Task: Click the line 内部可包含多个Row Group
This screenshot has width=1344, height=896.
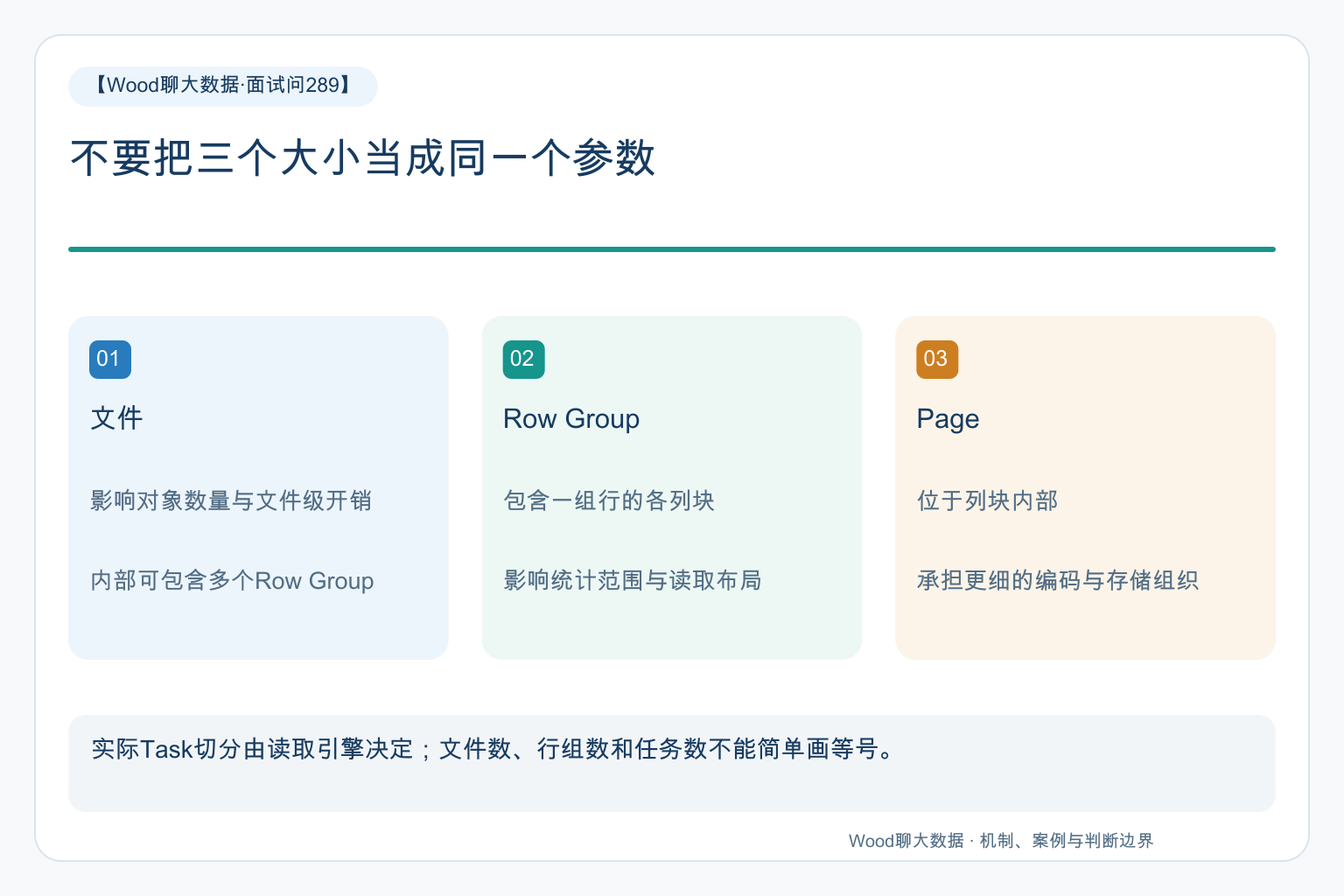Action: click(232, 581)
